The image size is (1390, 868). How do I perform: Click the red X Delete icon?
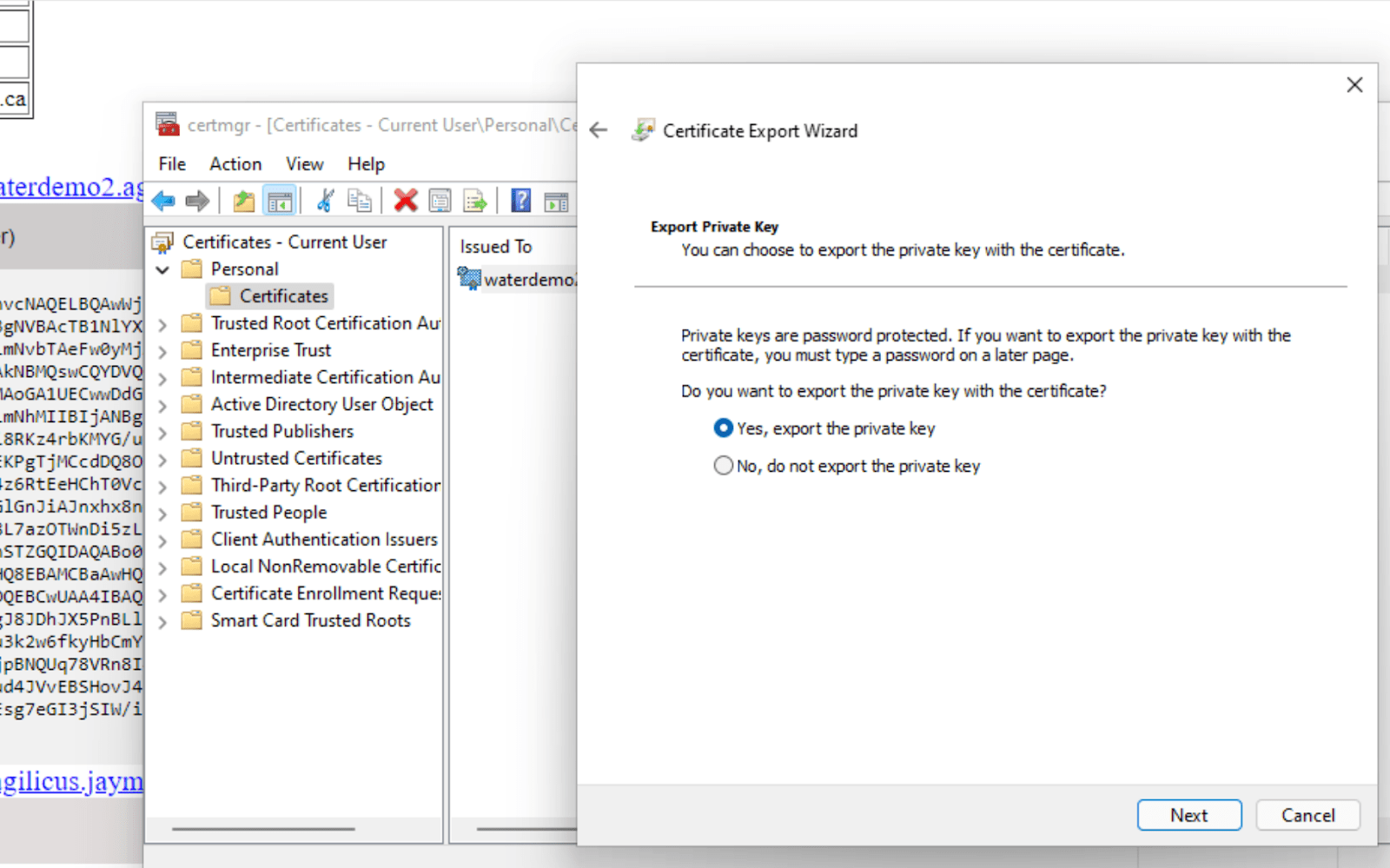(x=405, y=202)
